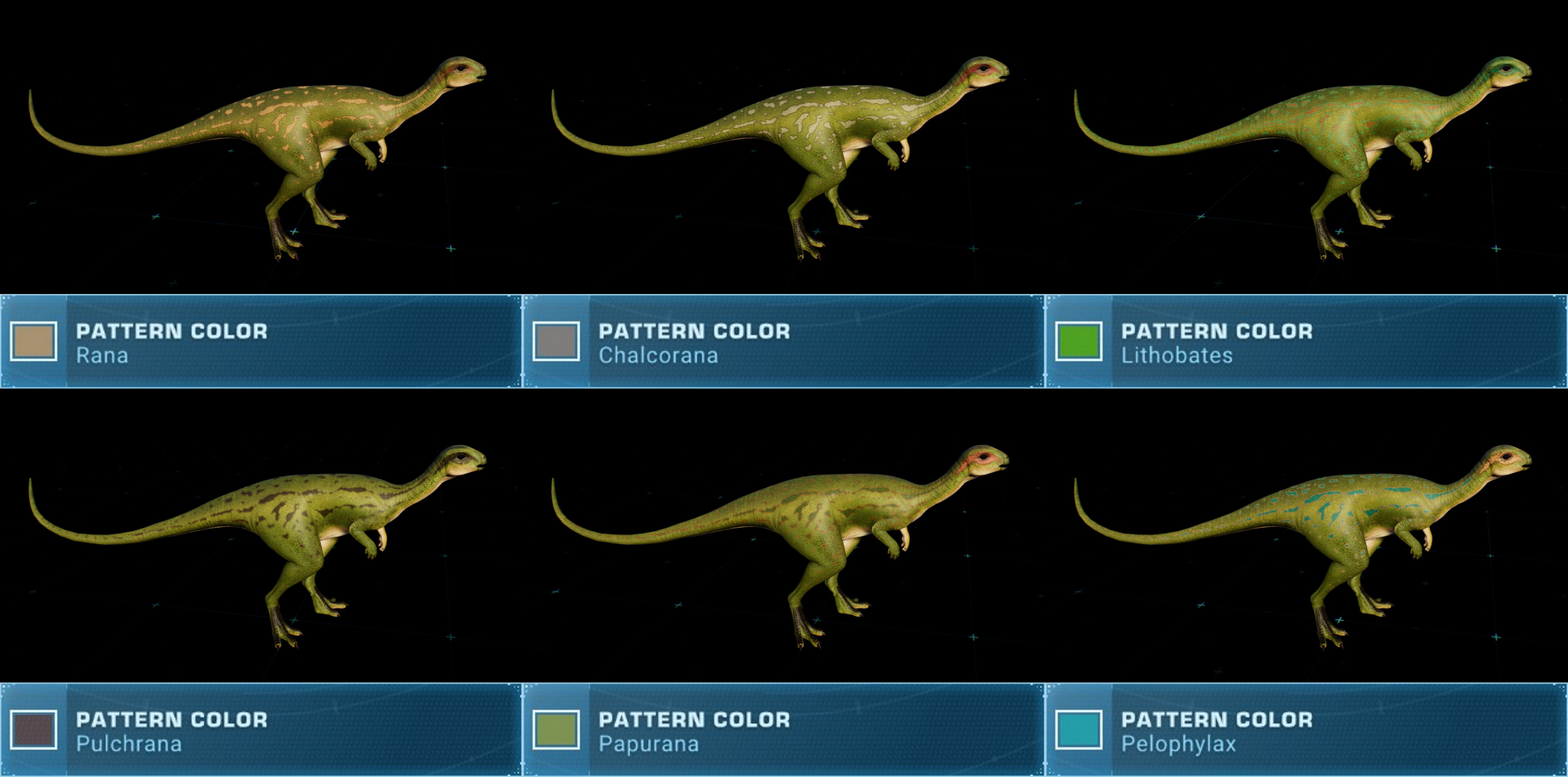Click the "PATTERN COLOR" heading above Pulchrana
Image resolution: width=1568 pixels, height=777 pixels.
[x=171, y=719]
